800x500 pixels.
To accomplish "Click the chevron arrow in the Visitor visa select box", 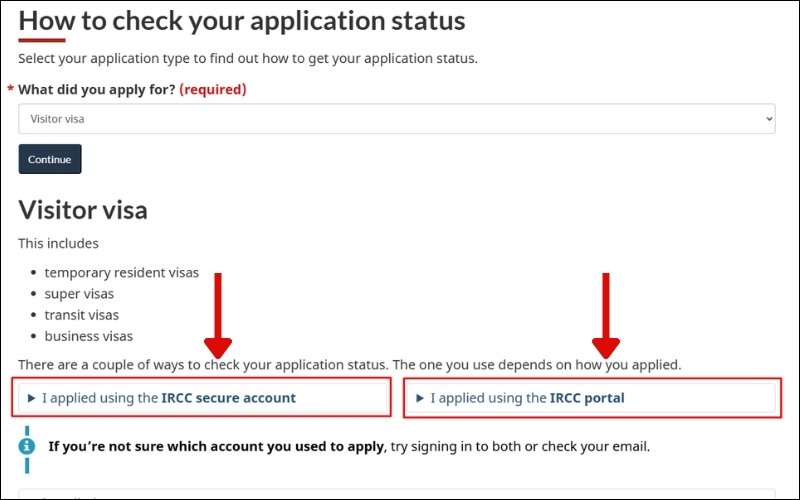I will click(x=767, y=119).
